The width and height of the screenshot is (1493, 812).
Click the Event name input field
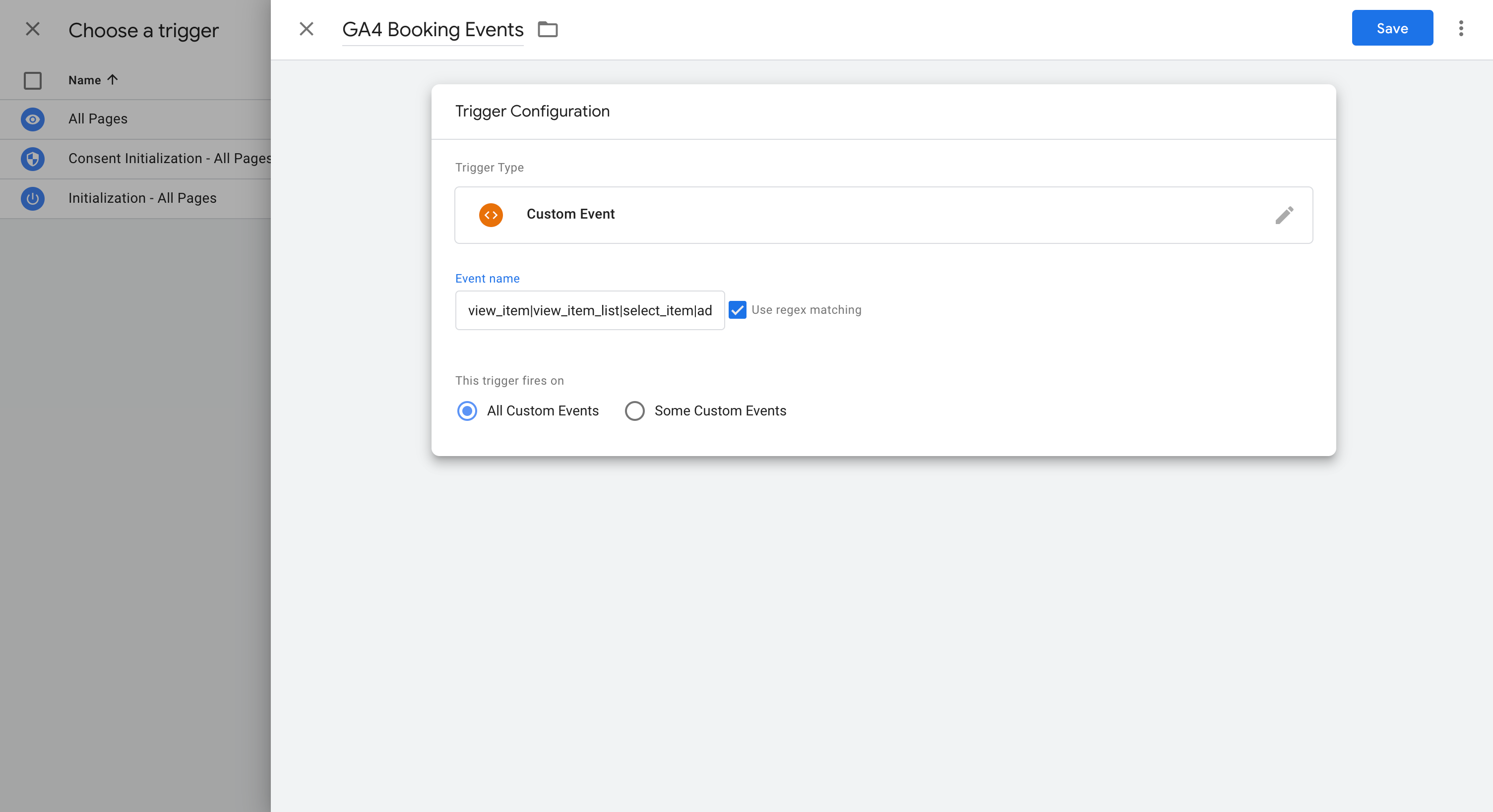point(590,310)
